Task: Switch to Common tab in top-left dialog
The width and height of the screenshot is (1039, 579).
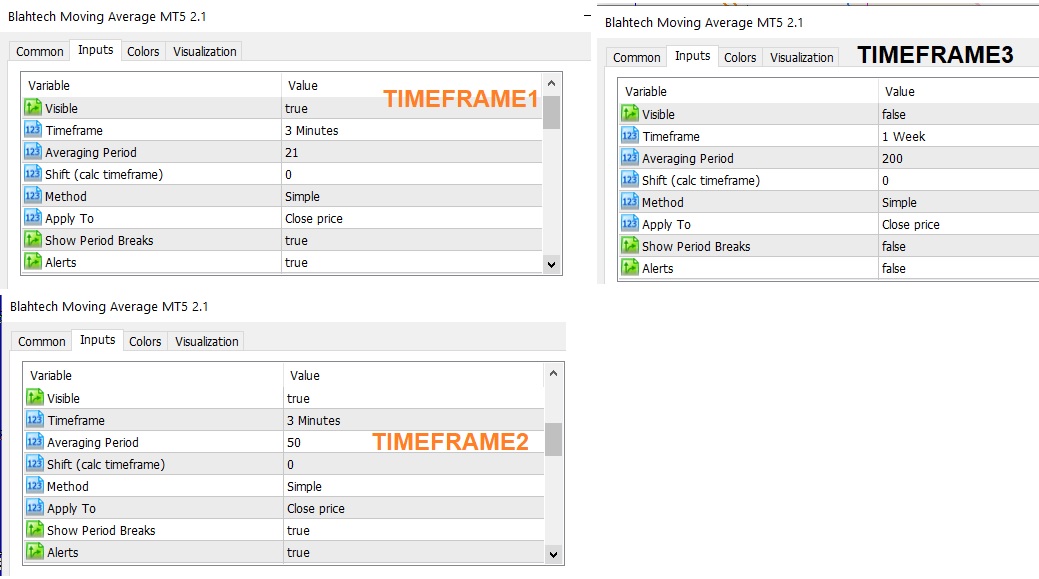Action: (x=40, y=52)
